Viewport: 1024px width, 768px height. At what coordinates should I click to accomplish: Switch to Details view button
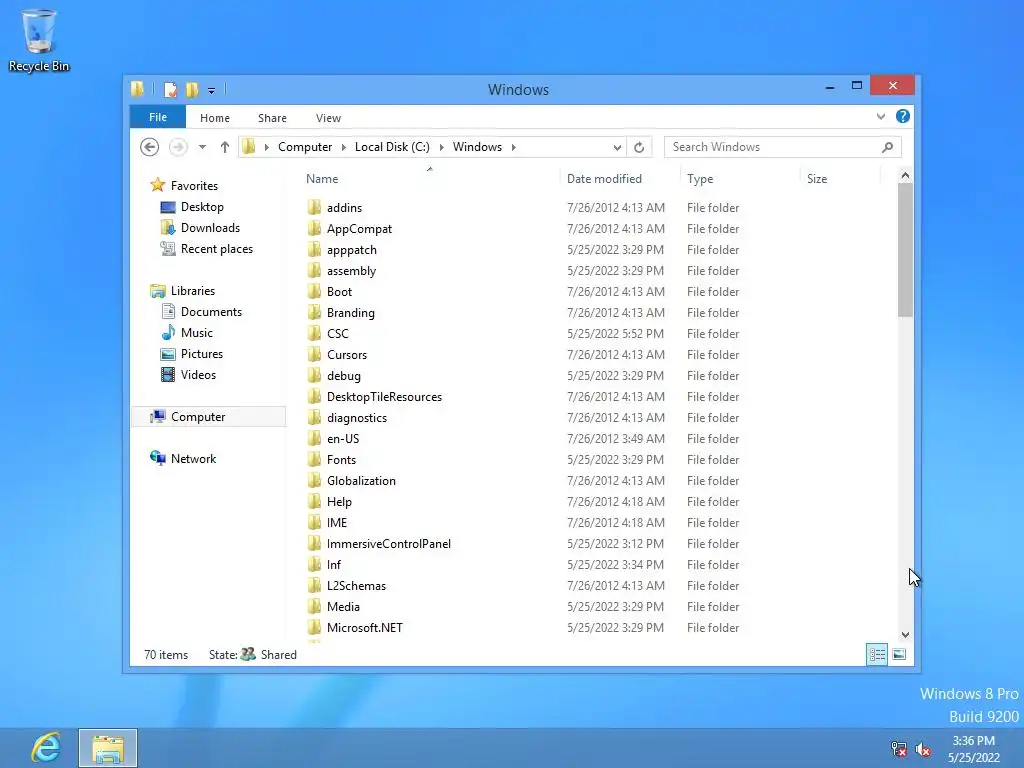pyautogui.click(x=877, y=654)
